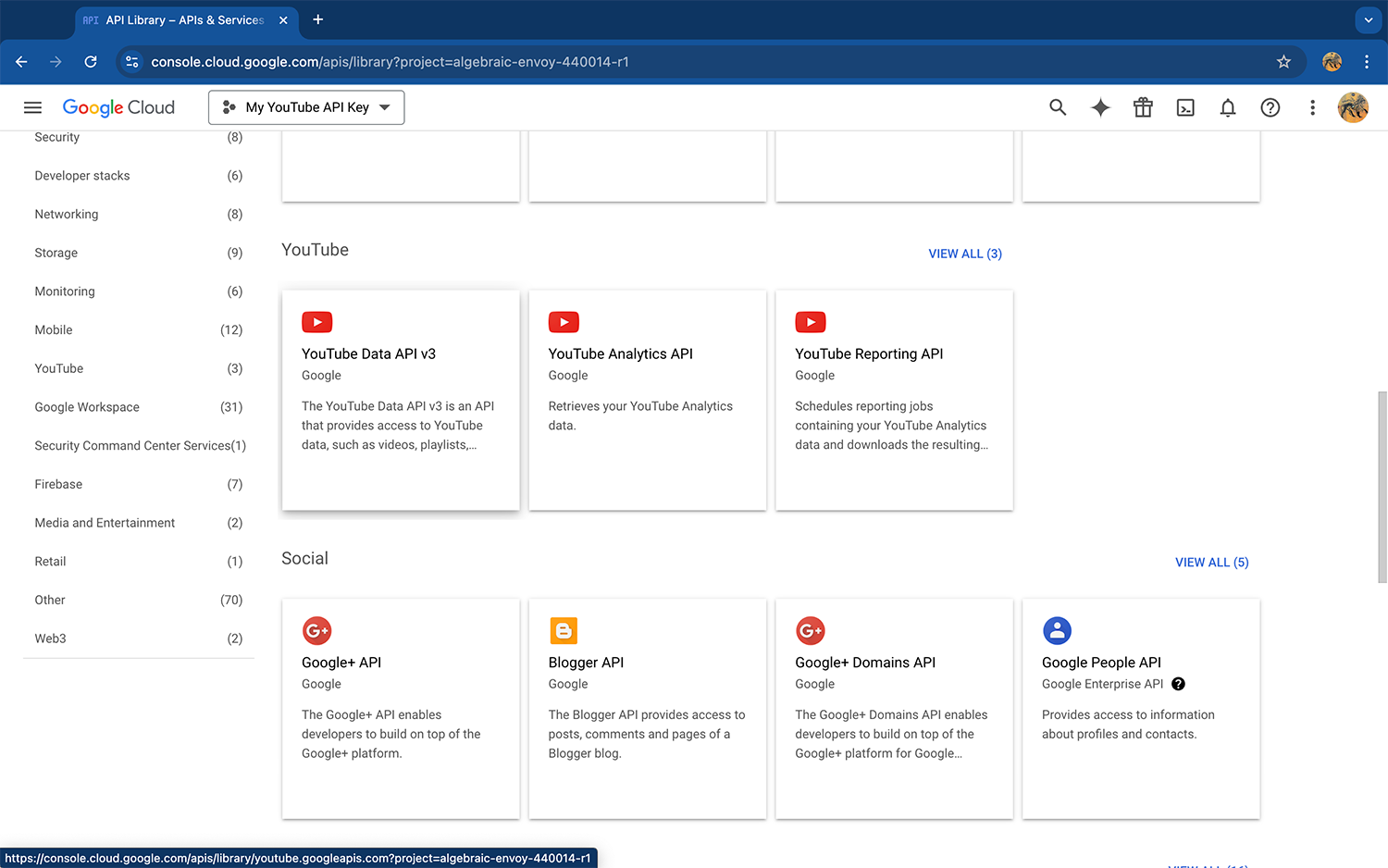Open Gemini AI sparkle assistant
Screen dimensions: 1388x868
point(1100,107)
